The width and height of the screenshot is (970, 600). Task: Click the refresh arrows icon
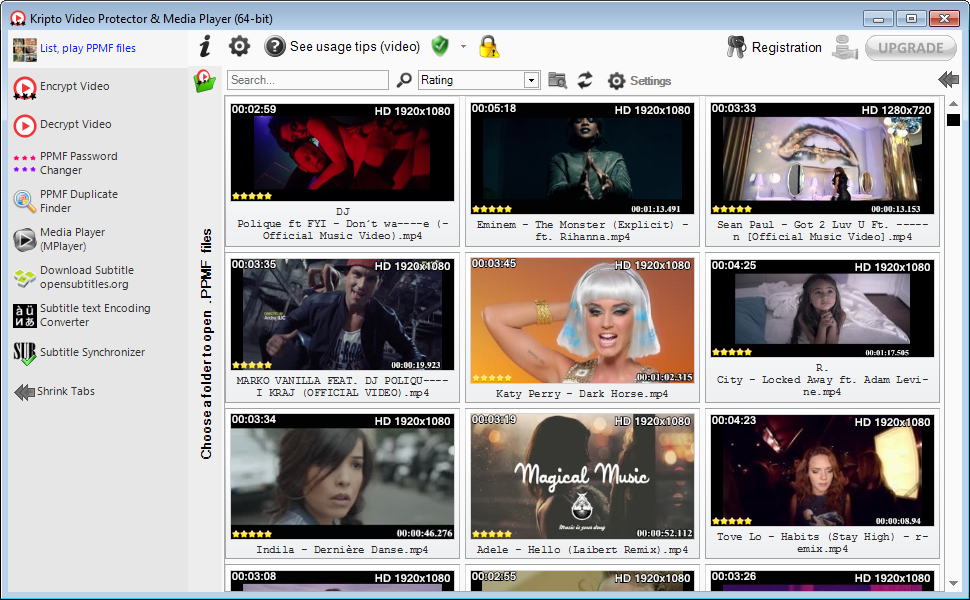(x=585, y=80)
